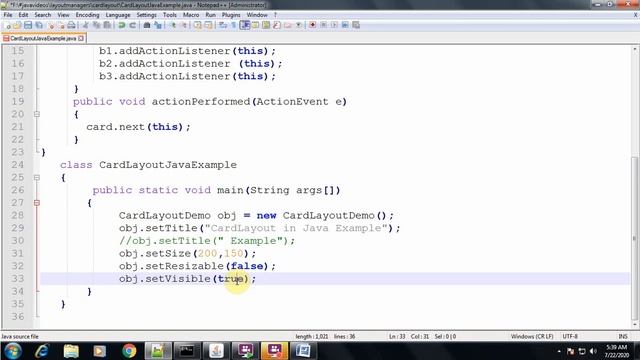
Task: Toggle file monitoring toolbar button
Action: (298, 25)
